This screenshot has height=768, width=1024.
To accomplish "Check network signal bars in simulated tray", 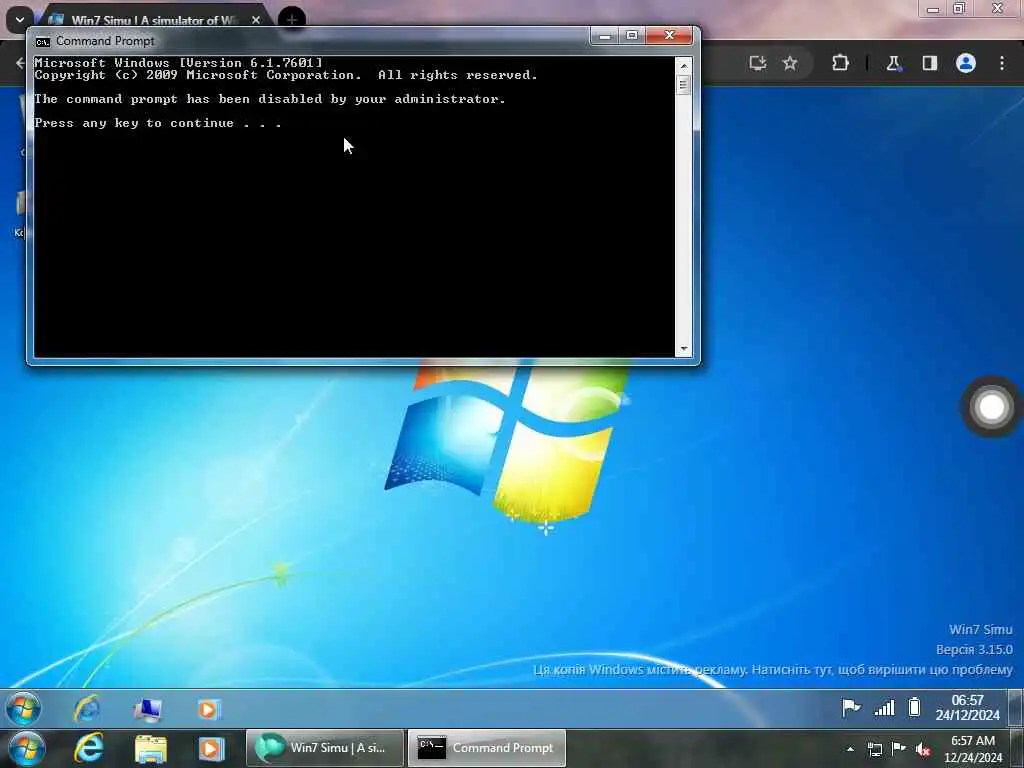I will coord(884,707).
